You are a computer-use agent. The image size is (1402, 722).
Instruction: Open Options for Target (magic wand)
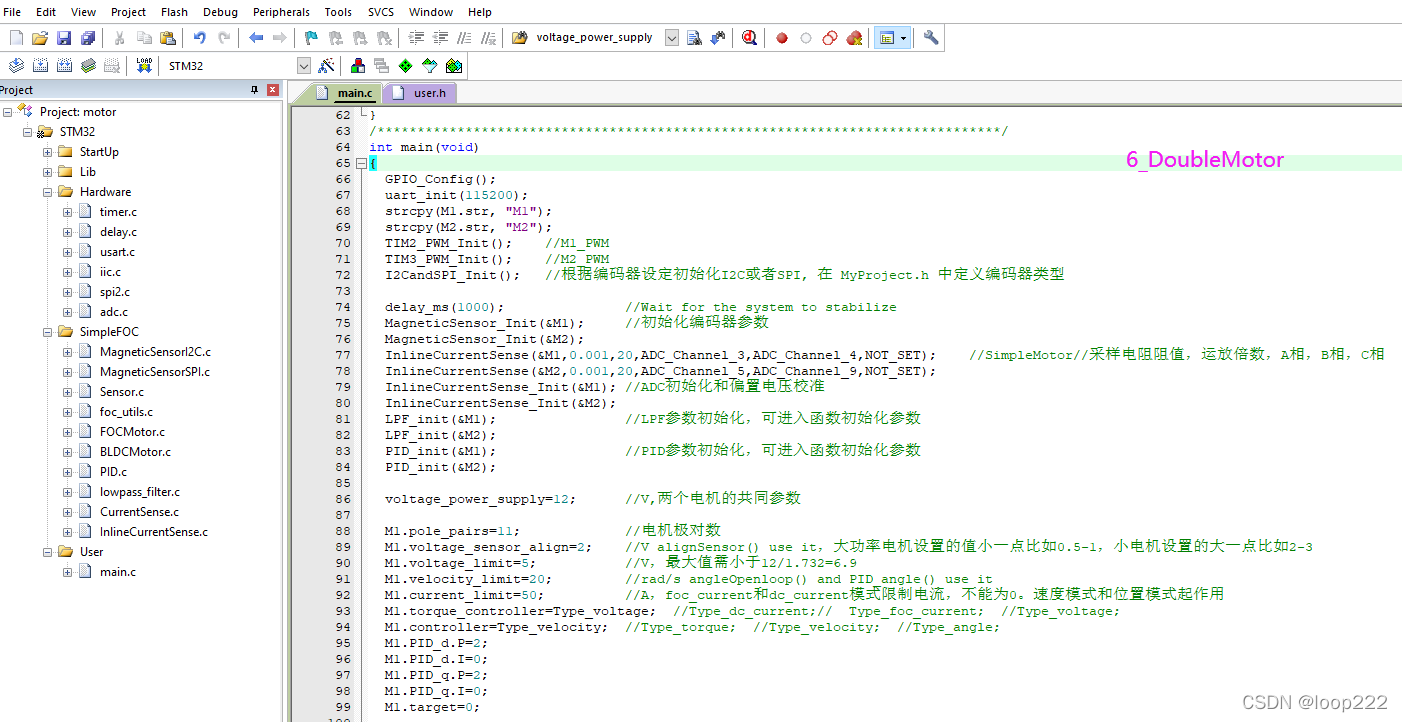click(326, 66)
